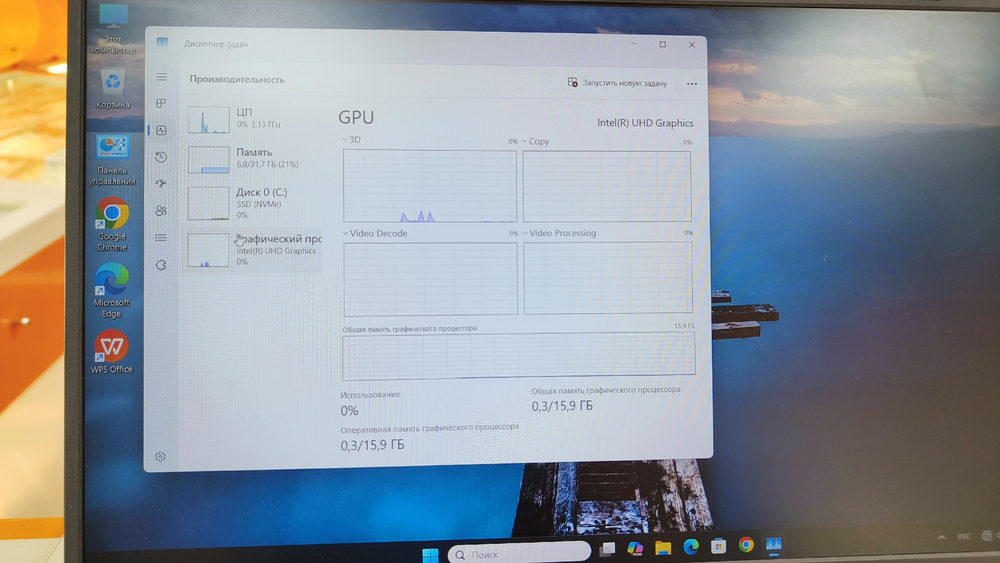Click the 'GPU' heading text
The width and height of the screenshot is (1000, 563).
(356, 117)
